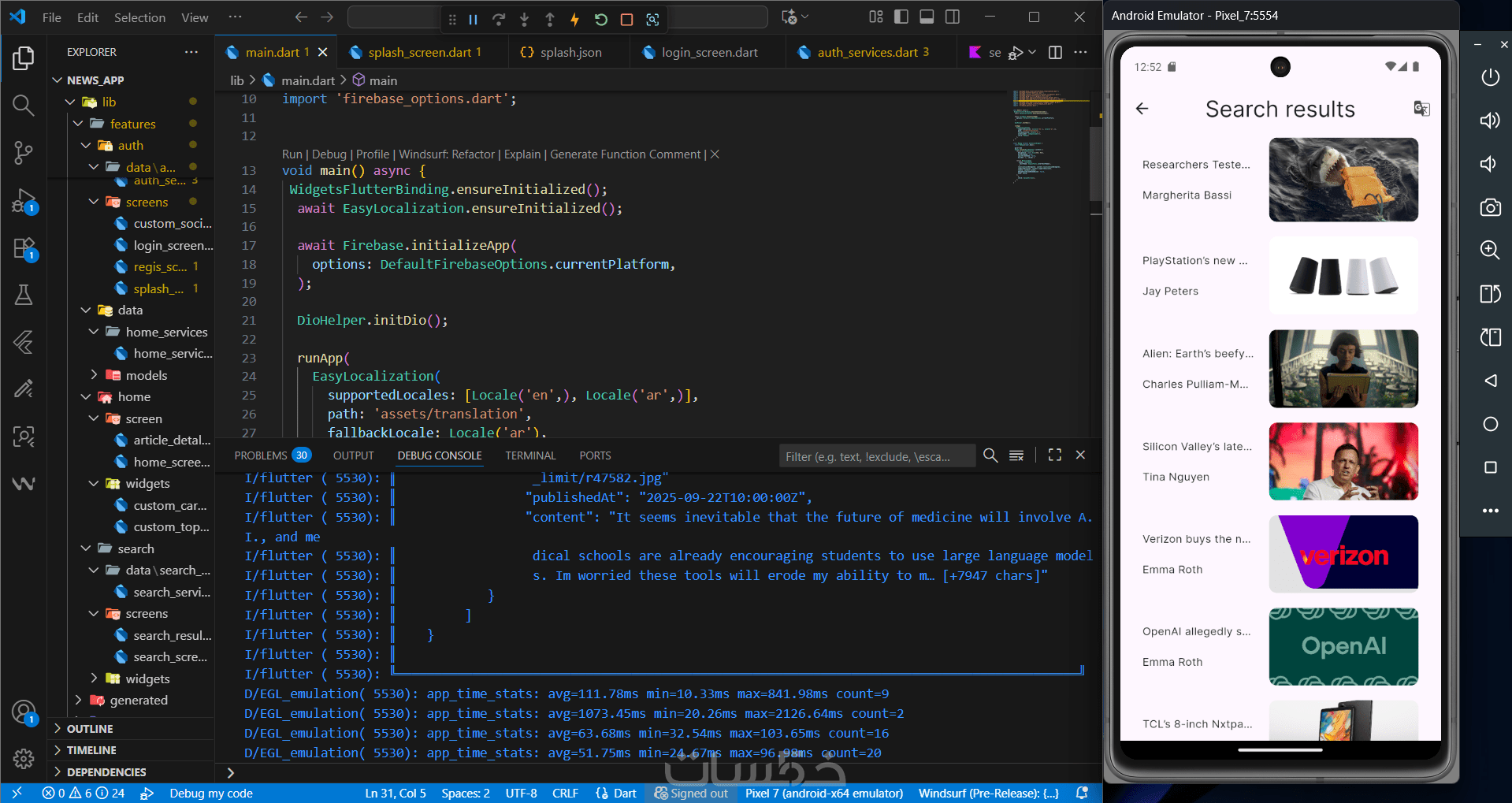Raise emulator volume
This screenshot has width=1512, height=803.
[1489, 121]
